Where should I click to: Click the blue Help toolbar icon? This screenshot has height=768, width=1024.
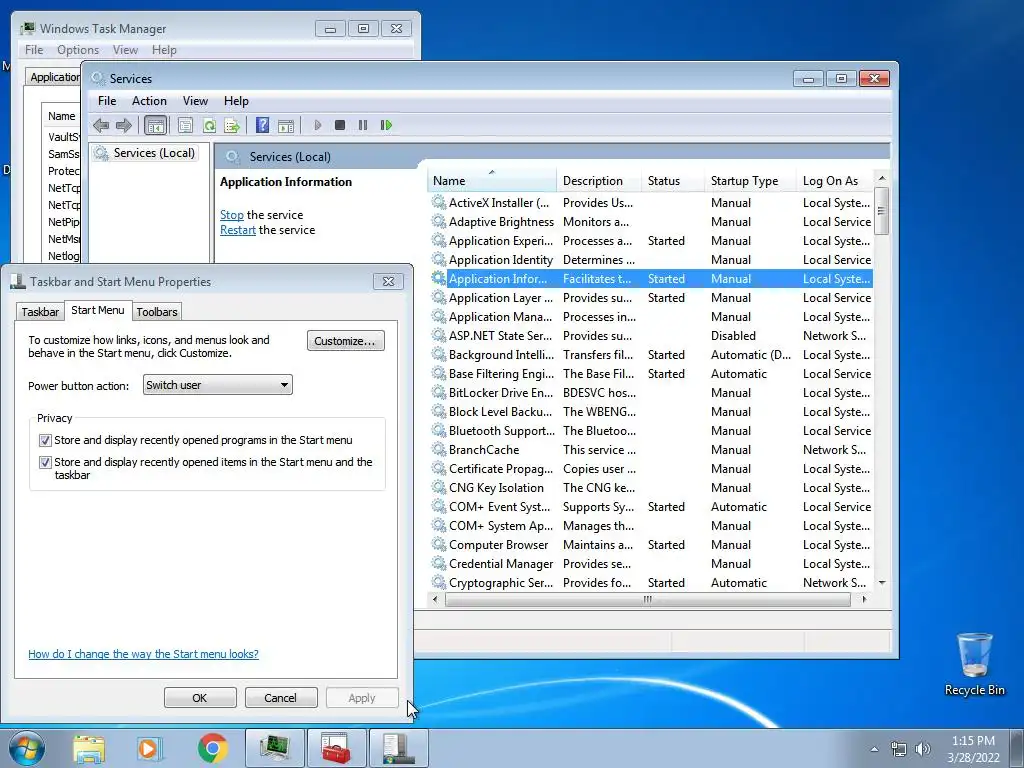(x=263, y=125)
